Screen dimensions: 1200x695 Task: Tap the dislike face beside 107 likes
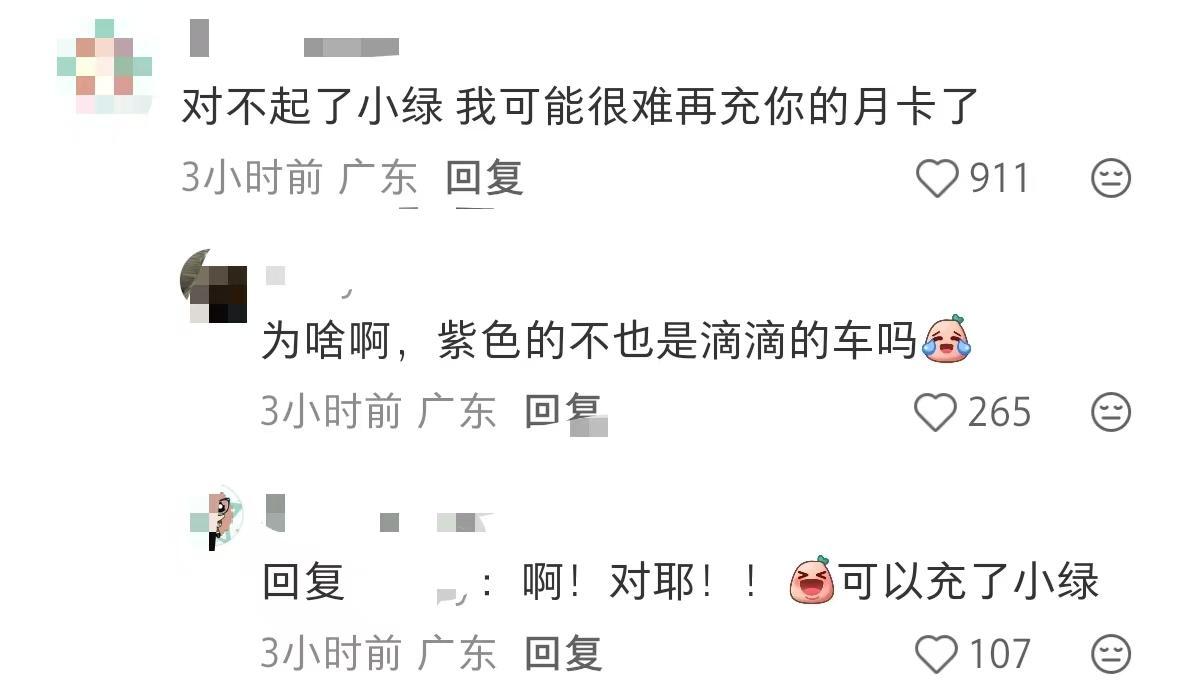tap(1110, 654)
